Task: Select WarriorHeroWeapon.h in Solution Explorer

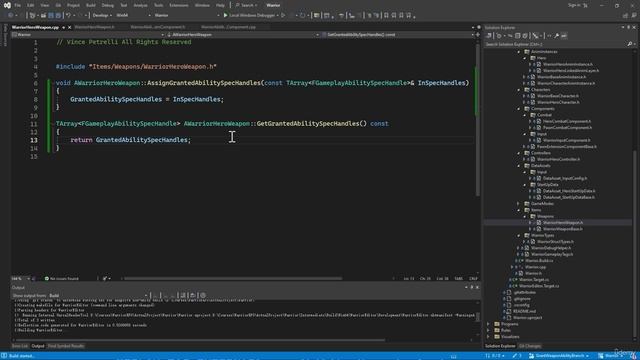Action: (562, 223)
